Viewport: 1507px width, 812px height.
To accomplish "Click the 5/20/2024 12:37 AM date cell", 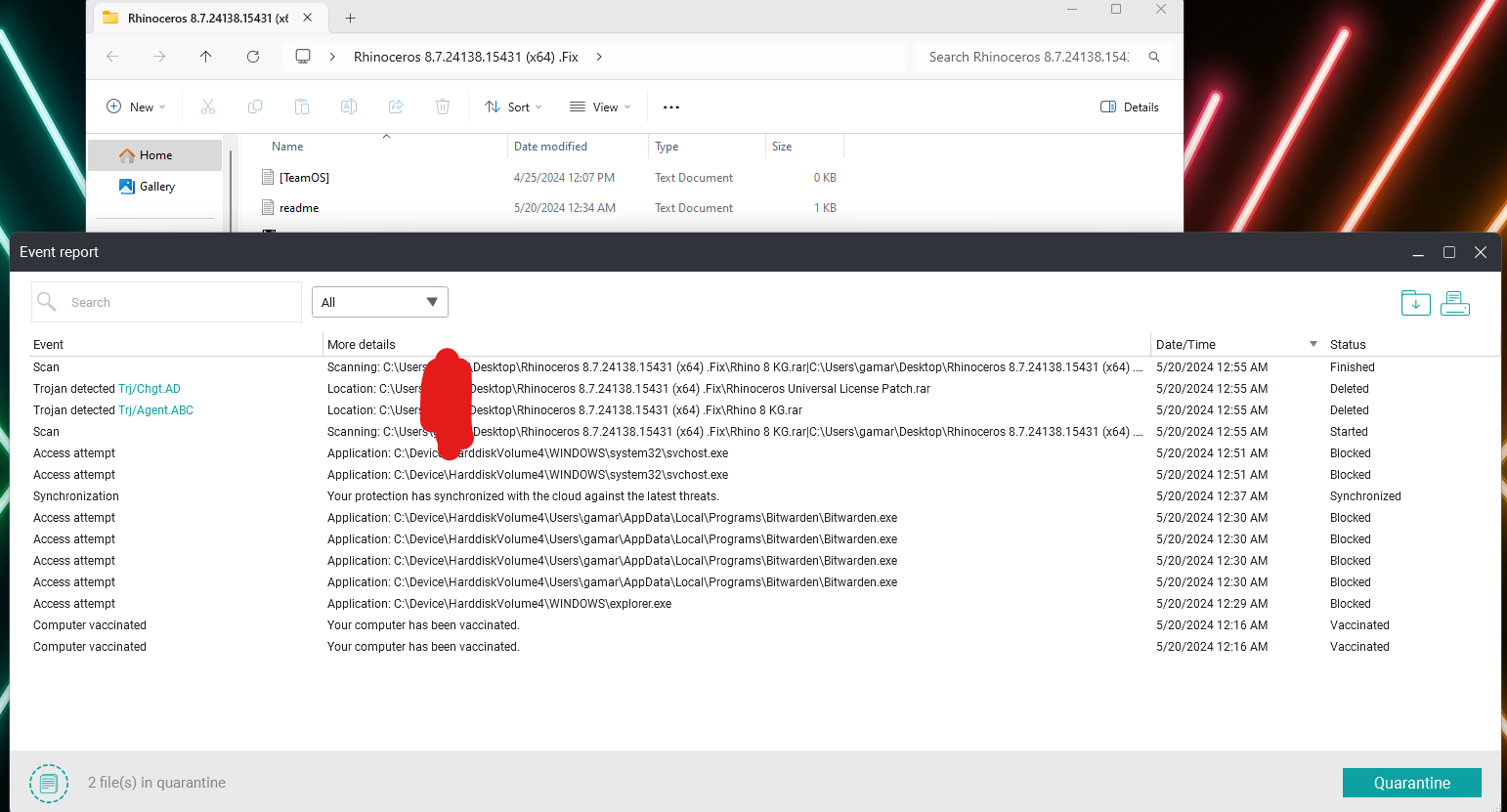I will 1212,496.
